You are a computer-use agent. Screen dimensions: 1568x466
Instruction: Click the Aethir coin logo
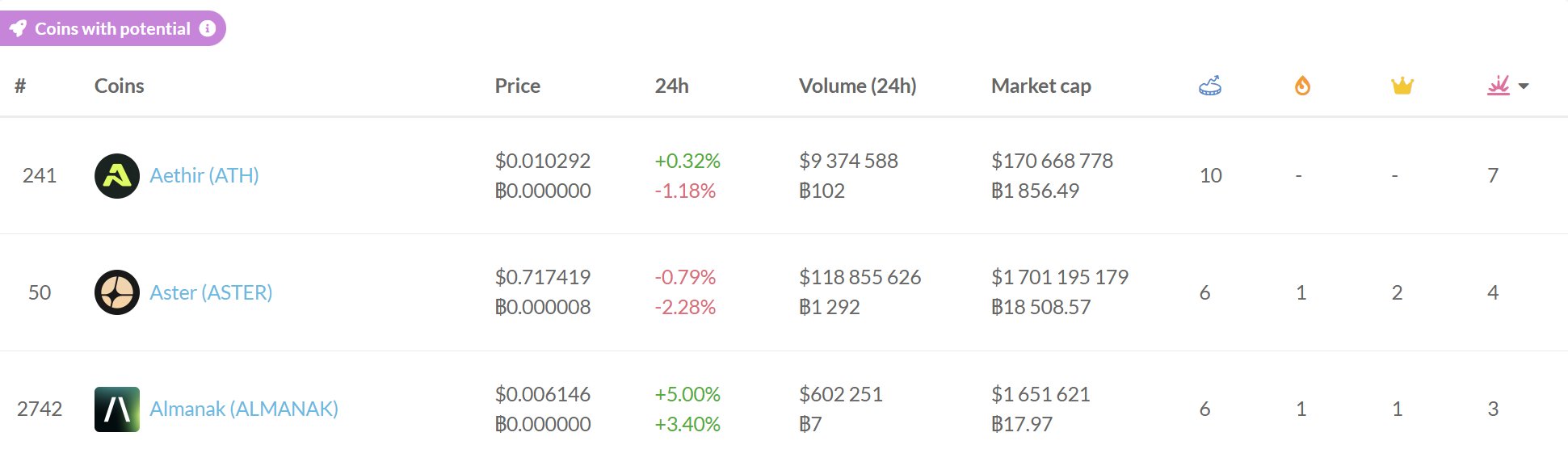pos(117,176)
